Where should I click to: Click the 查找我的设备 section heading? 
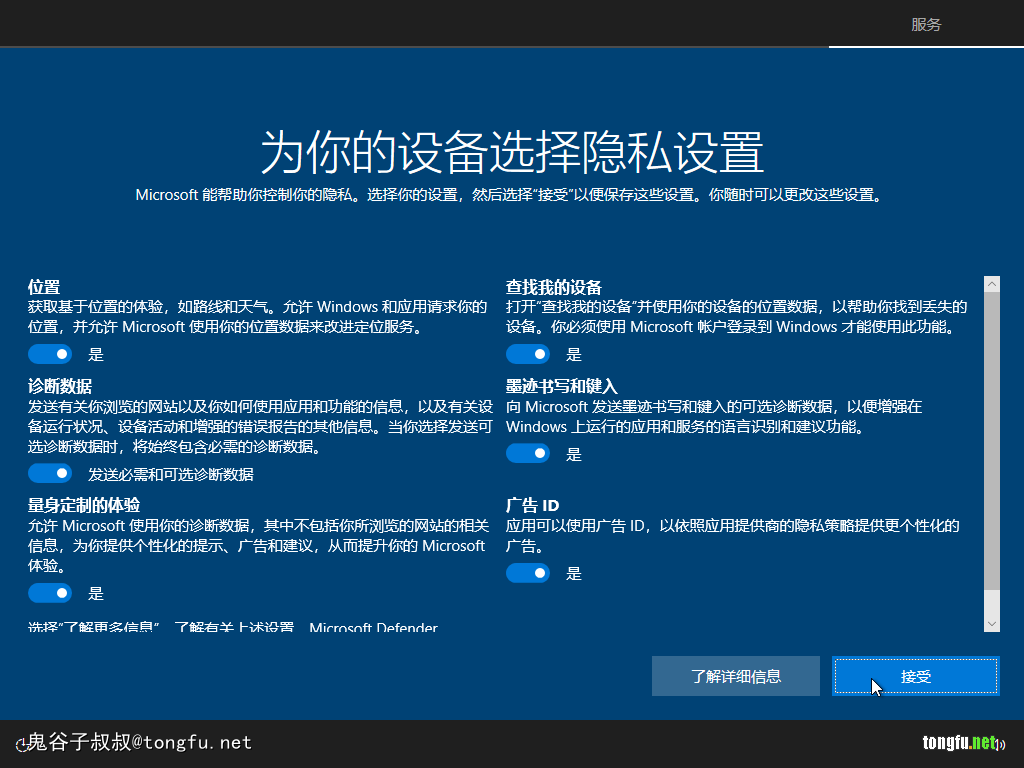pos(554,287)
